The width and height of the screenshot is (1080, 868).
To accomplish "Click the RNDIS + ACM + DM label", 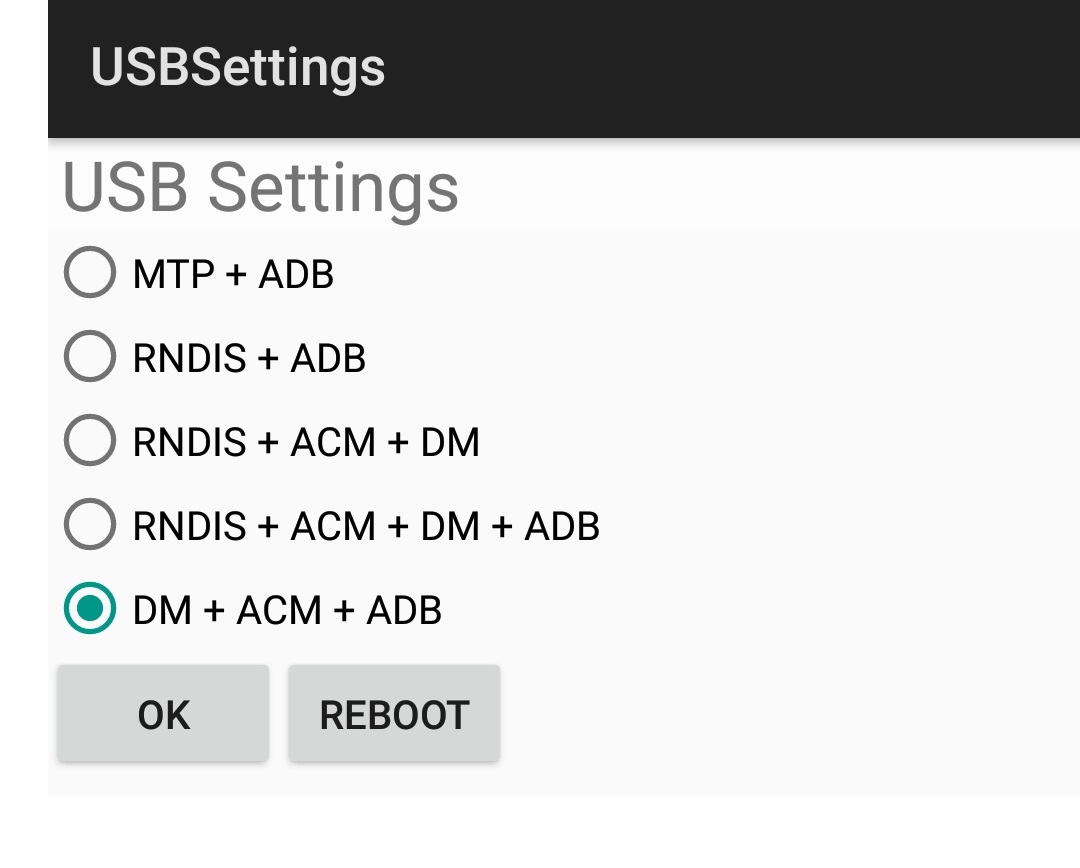I will pos(305,441).
